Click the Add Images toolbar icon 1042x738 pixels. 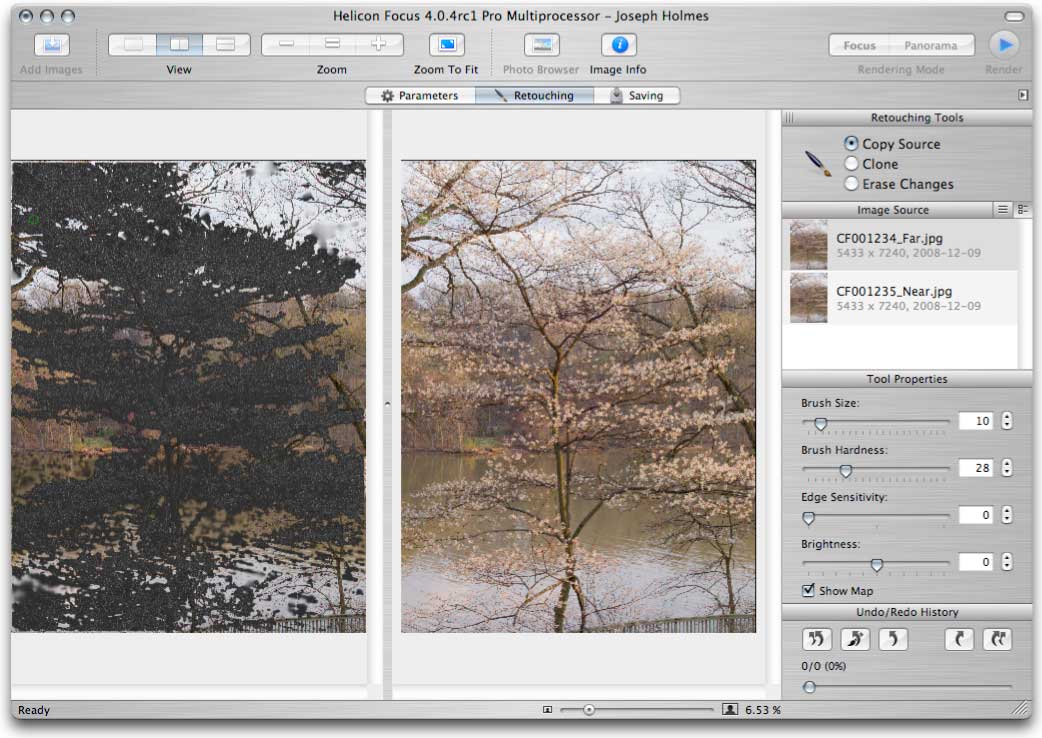(x=52, y=46)
